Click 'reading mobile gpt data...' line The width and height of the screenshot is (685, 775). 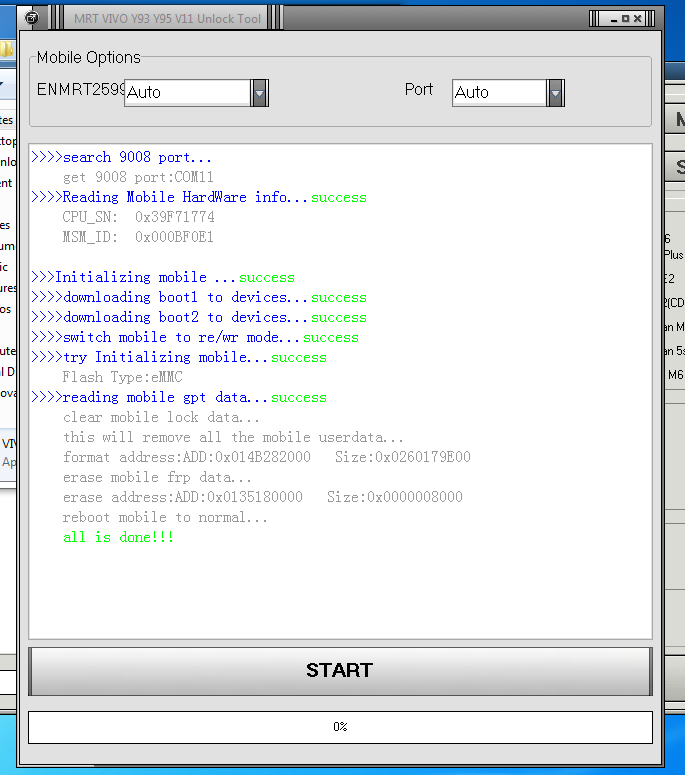179,397
